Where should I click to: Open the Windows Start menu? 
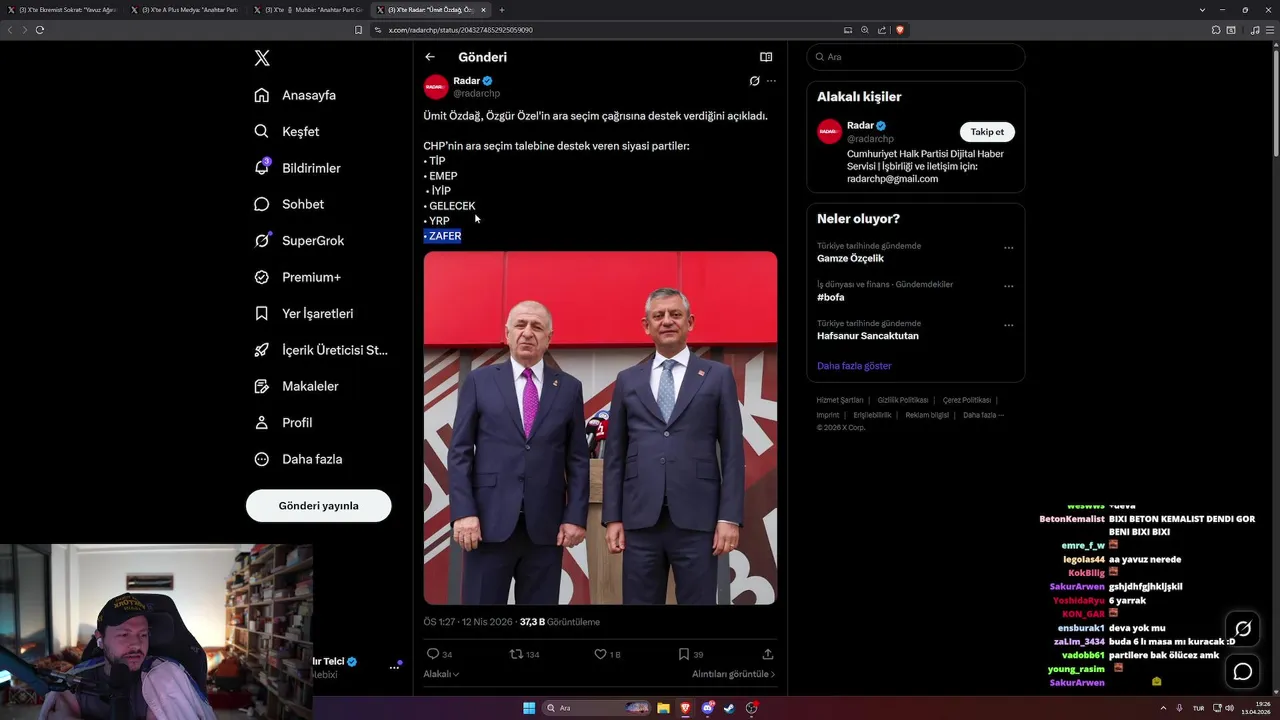coord(529,708)
